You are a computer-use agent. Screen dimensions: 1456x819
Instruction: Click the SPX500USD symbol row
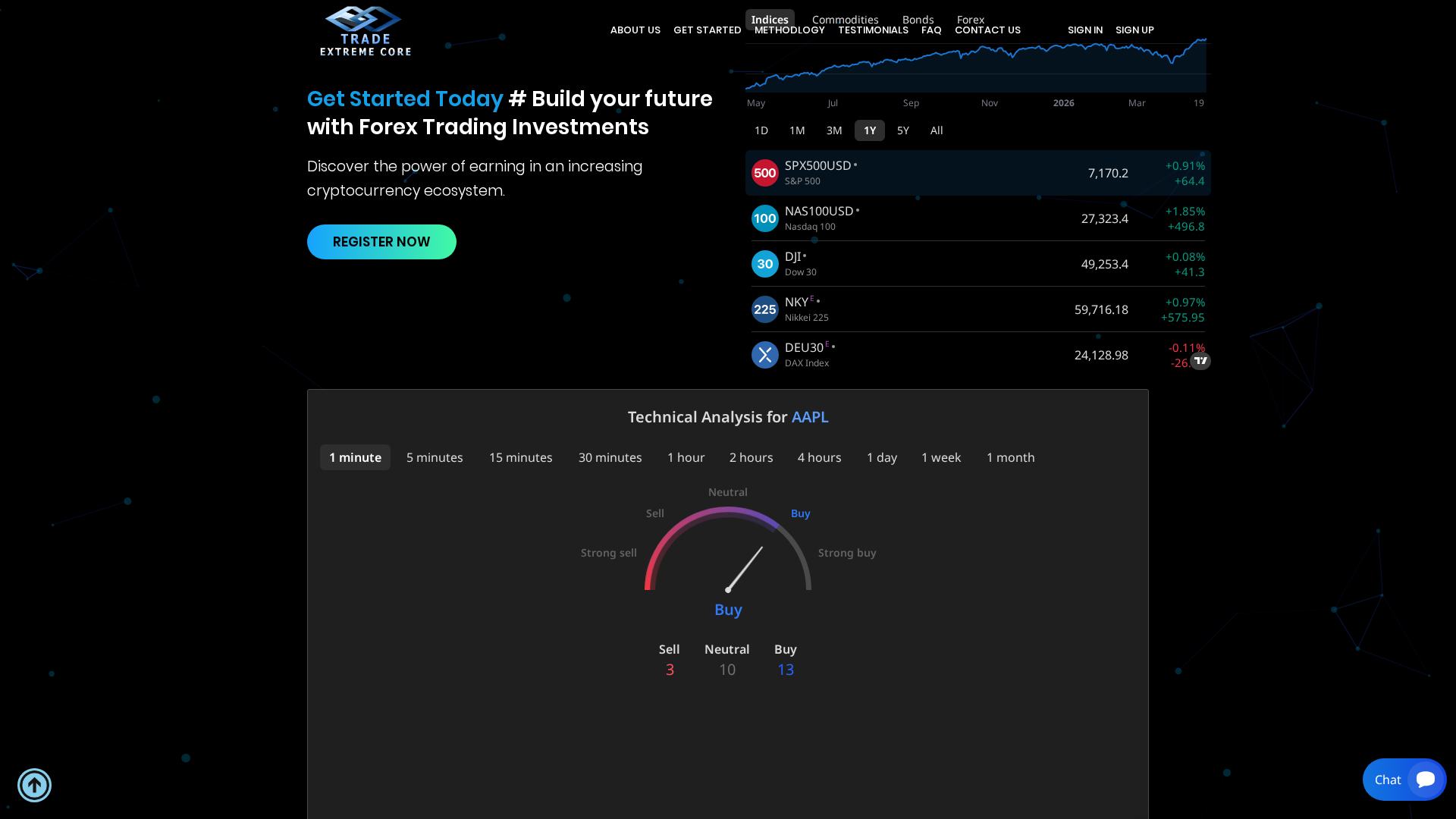point(978,173)
